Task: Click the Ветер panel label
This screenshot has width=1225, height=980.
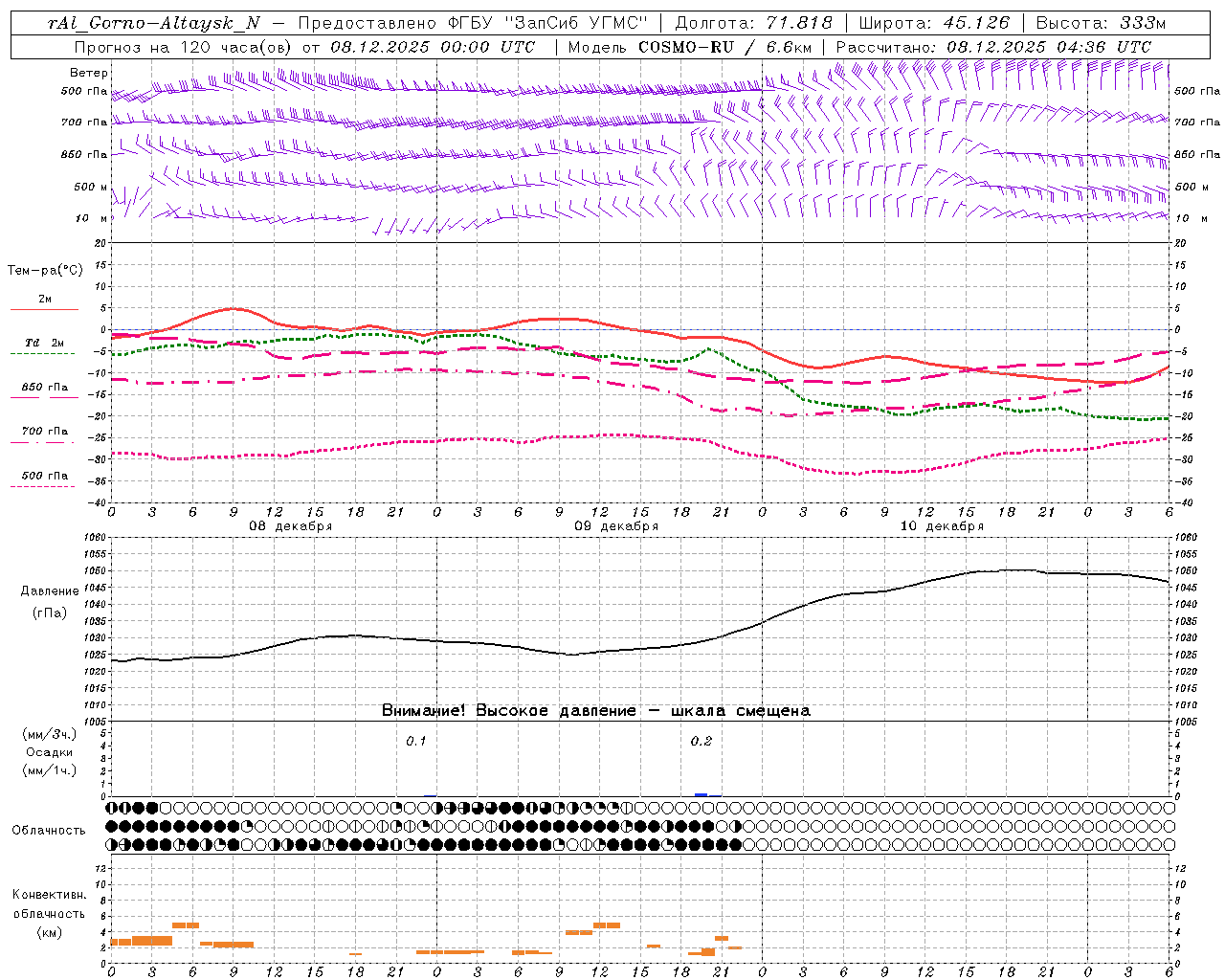Action: [89, 73]
